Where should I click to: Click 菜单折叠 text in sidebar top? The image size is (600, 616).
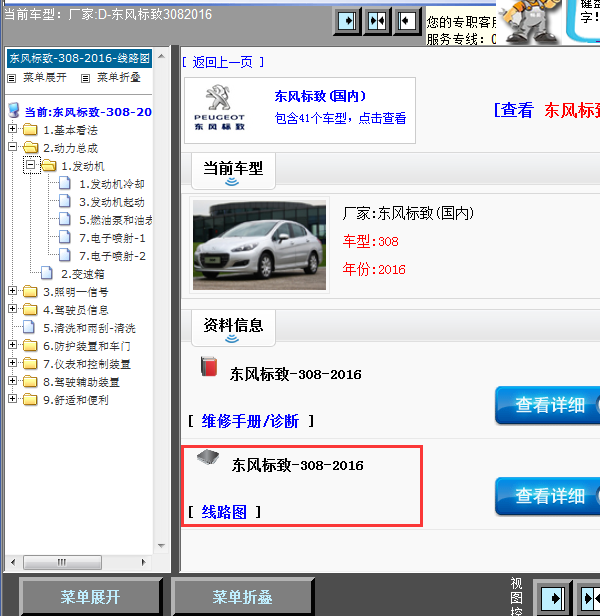(x=119, y=78)
